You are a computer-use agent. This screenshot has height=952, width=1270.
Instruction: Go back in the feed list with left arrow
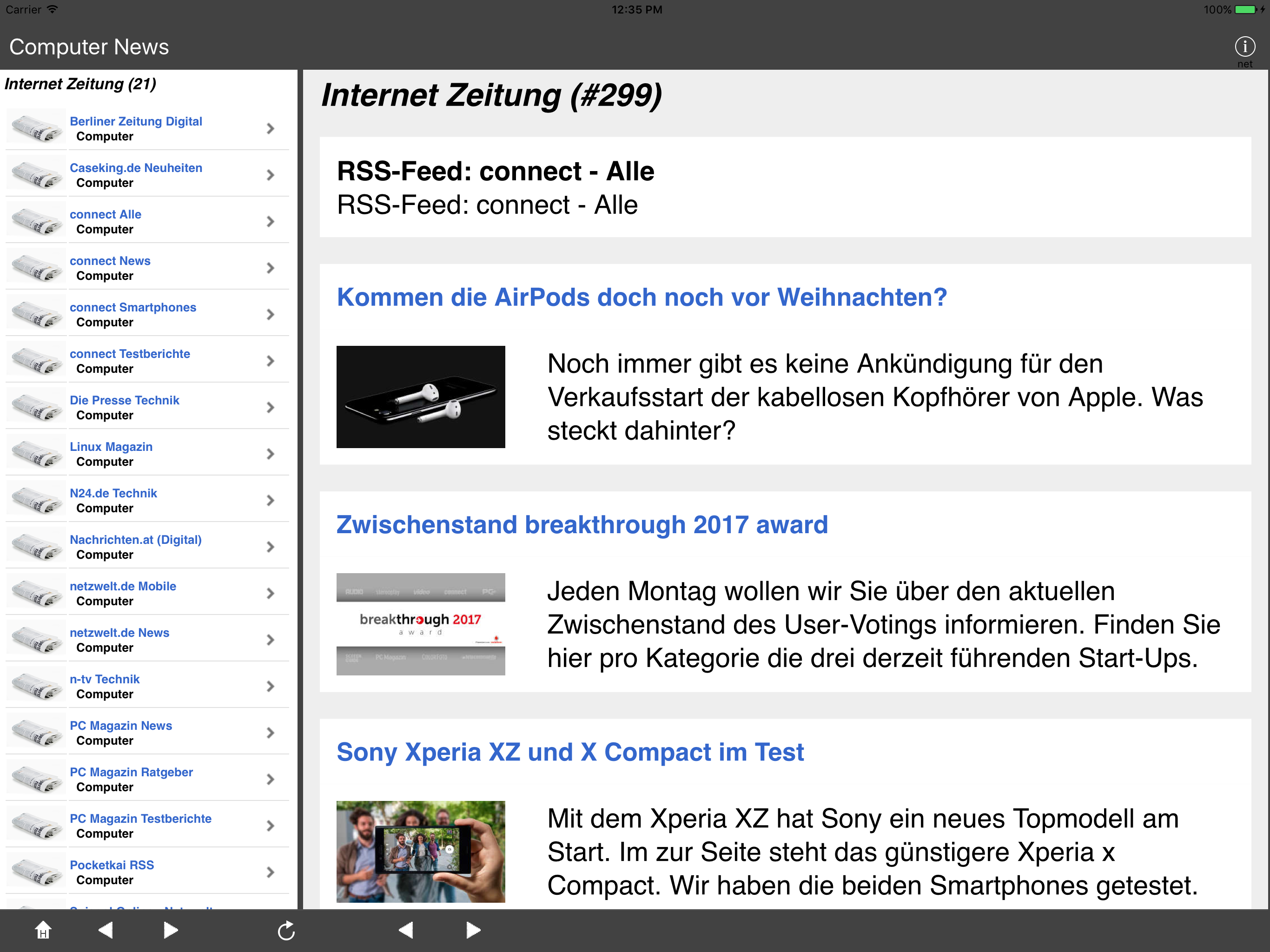(106, 930)
